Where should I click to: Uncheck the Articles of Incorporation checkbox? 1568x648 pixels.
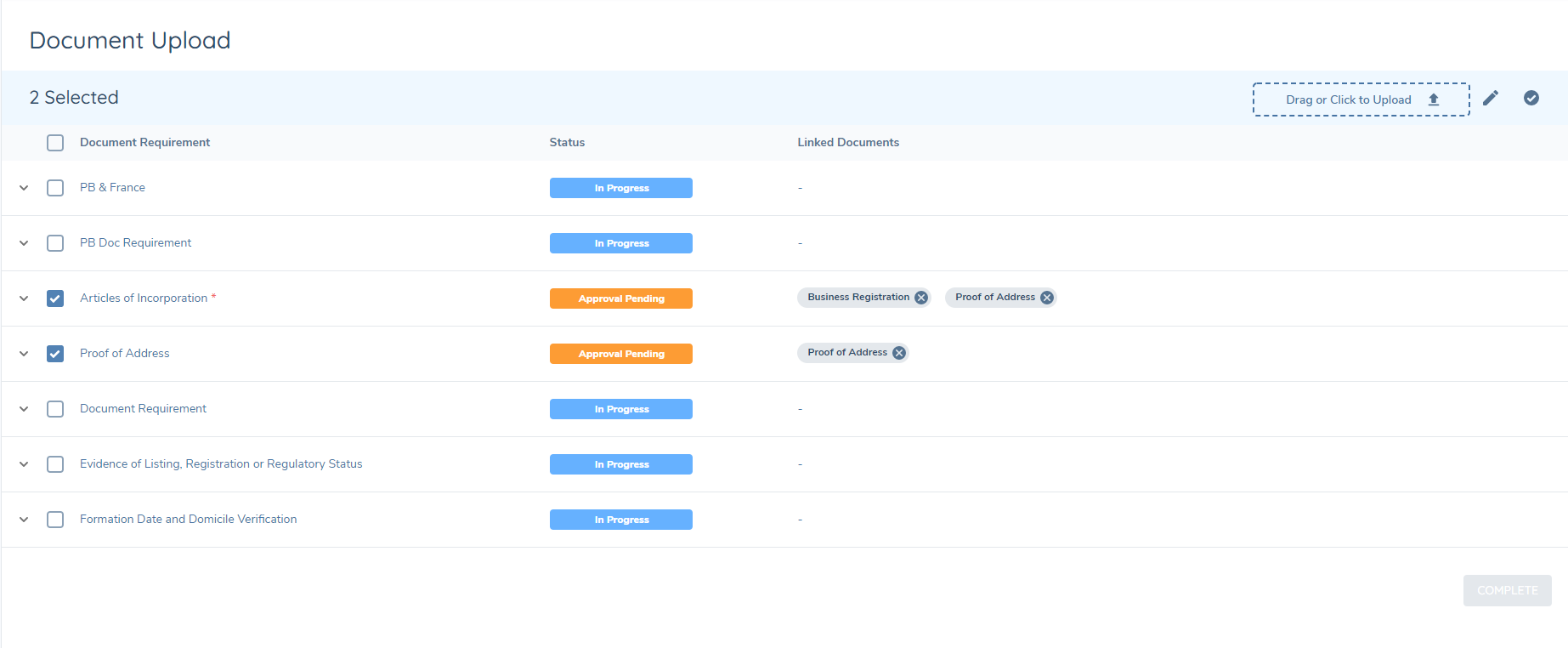(x=55, y=298)
